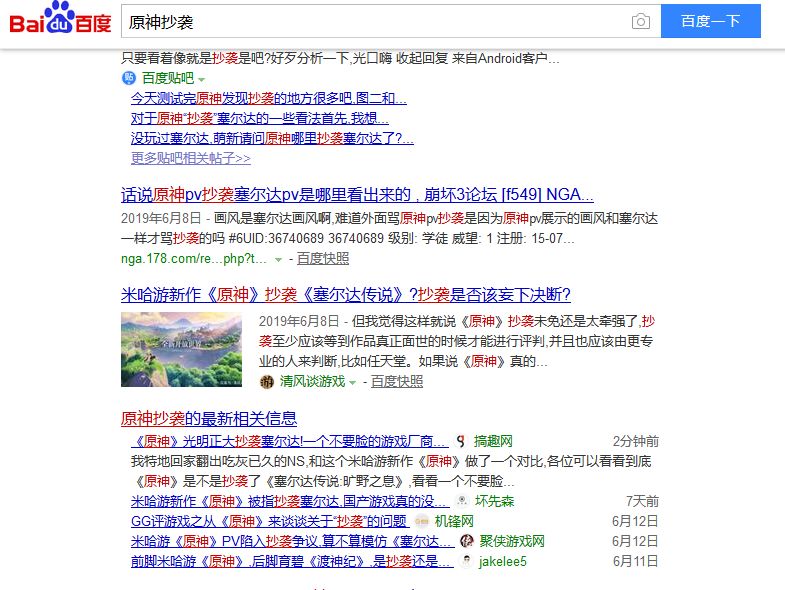
Task: Click the jakelee5 source name
Action: click(503, 561)
